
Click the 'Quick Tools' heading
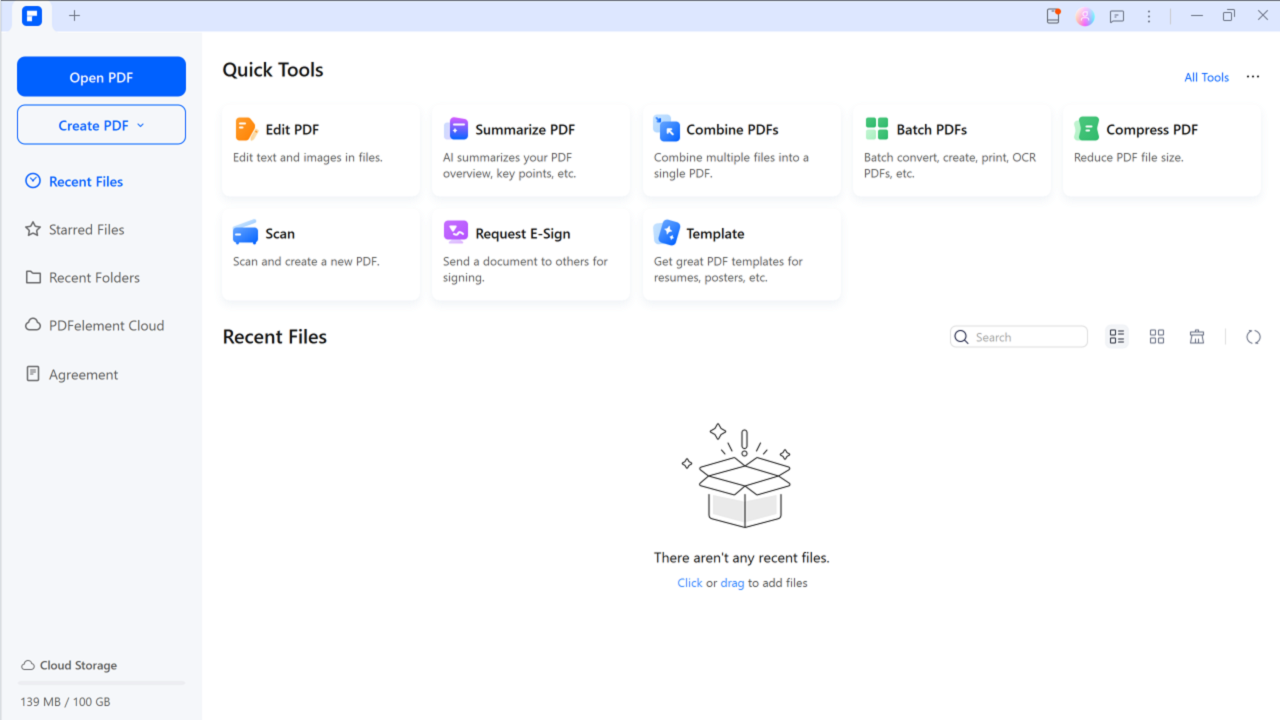tap(273, 70)
